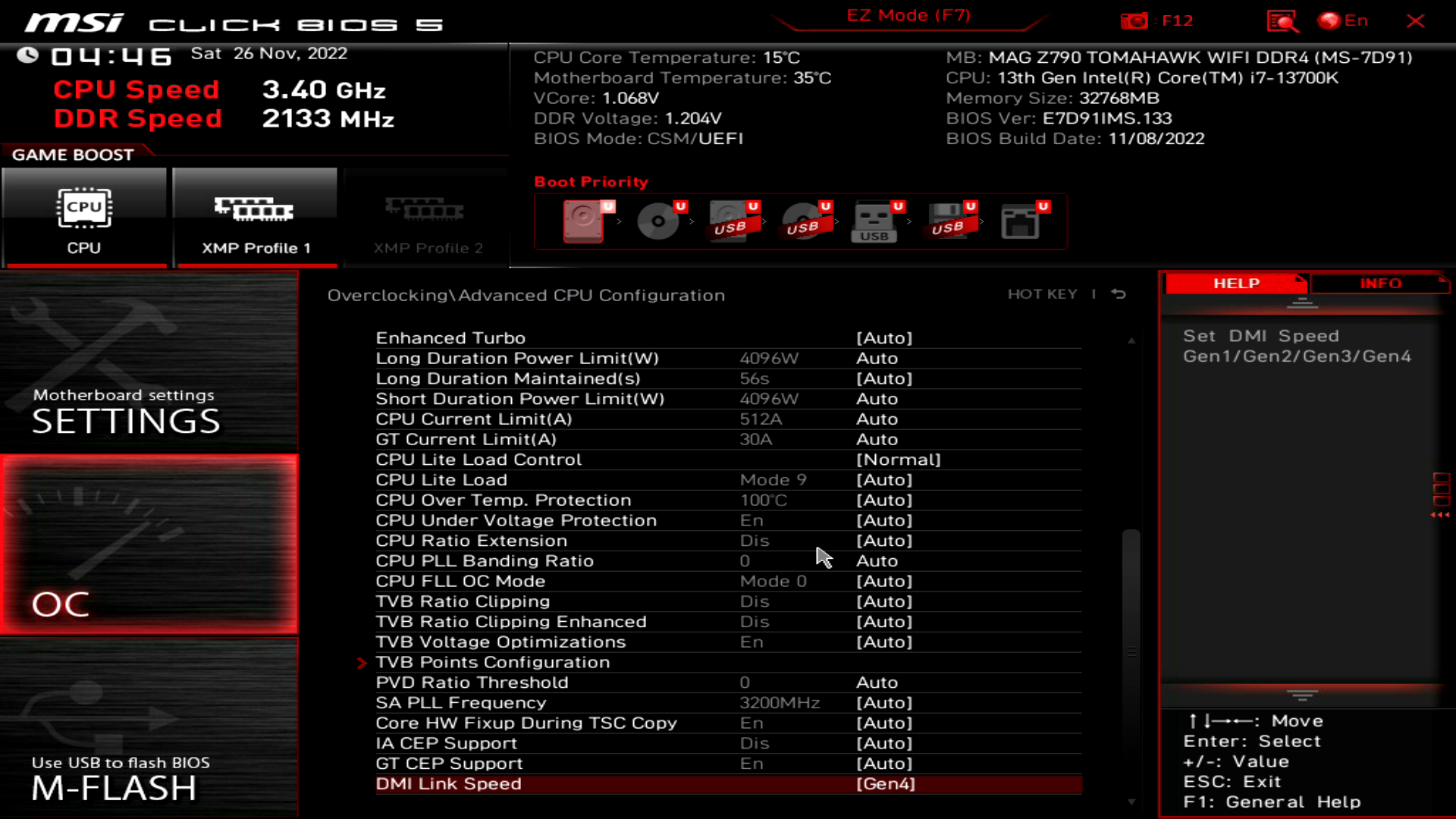1456x819 pixels.
Task: Select the SA PLL Frequency row
Action: [728, 703]
